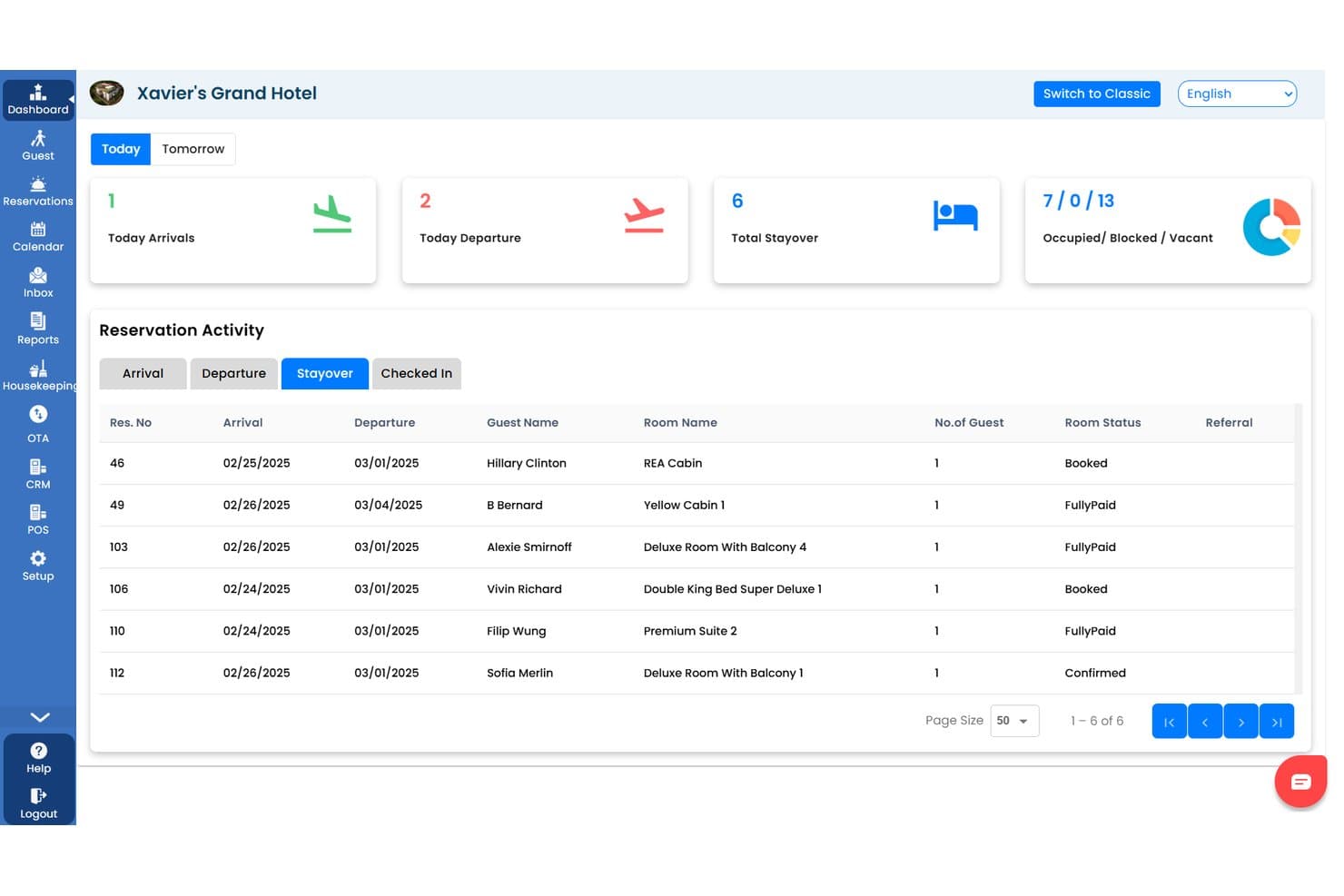Screen dimensions: 1344x896
Task: Click the Today Departure card
Action: (545, 231)
